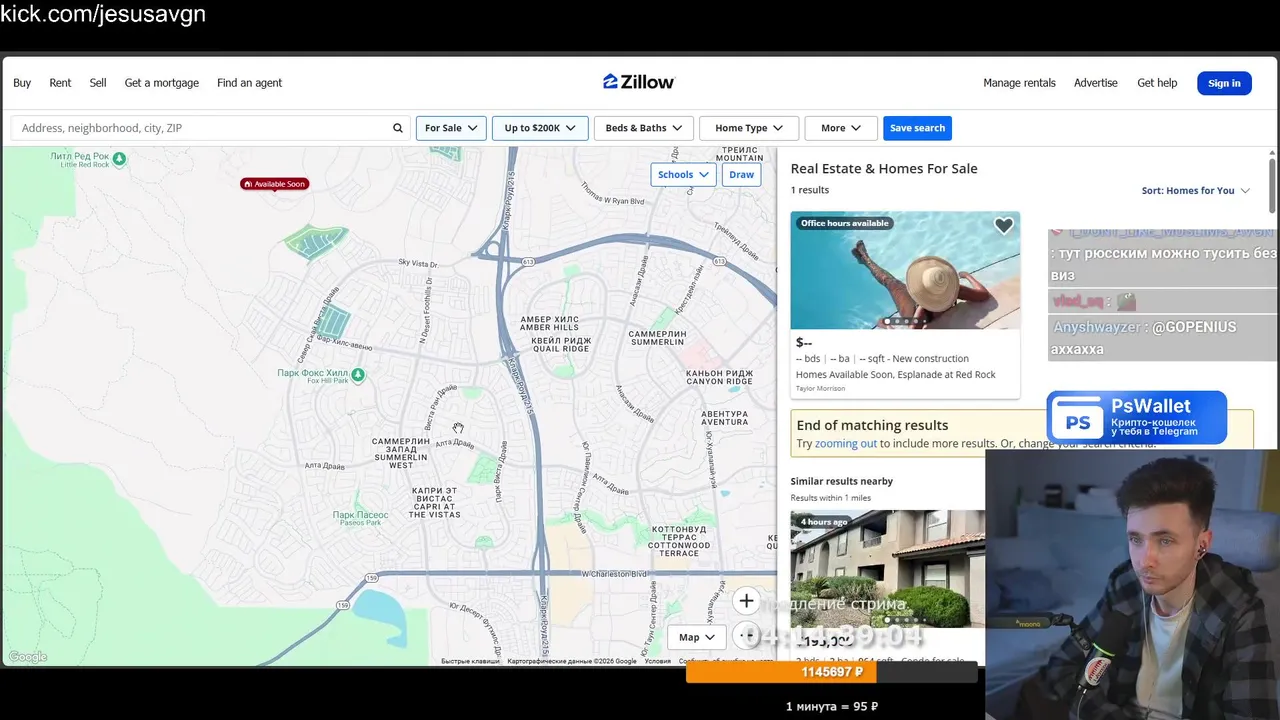Open the 4 hours ago condo listing photo
Screen dimensions: 1280x720
888,569
